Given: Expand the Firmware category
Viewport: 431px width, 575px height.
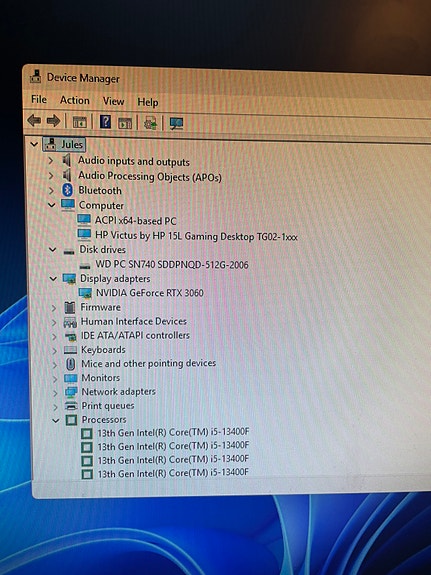Looking at the screenshot, I should pos(54,308).
